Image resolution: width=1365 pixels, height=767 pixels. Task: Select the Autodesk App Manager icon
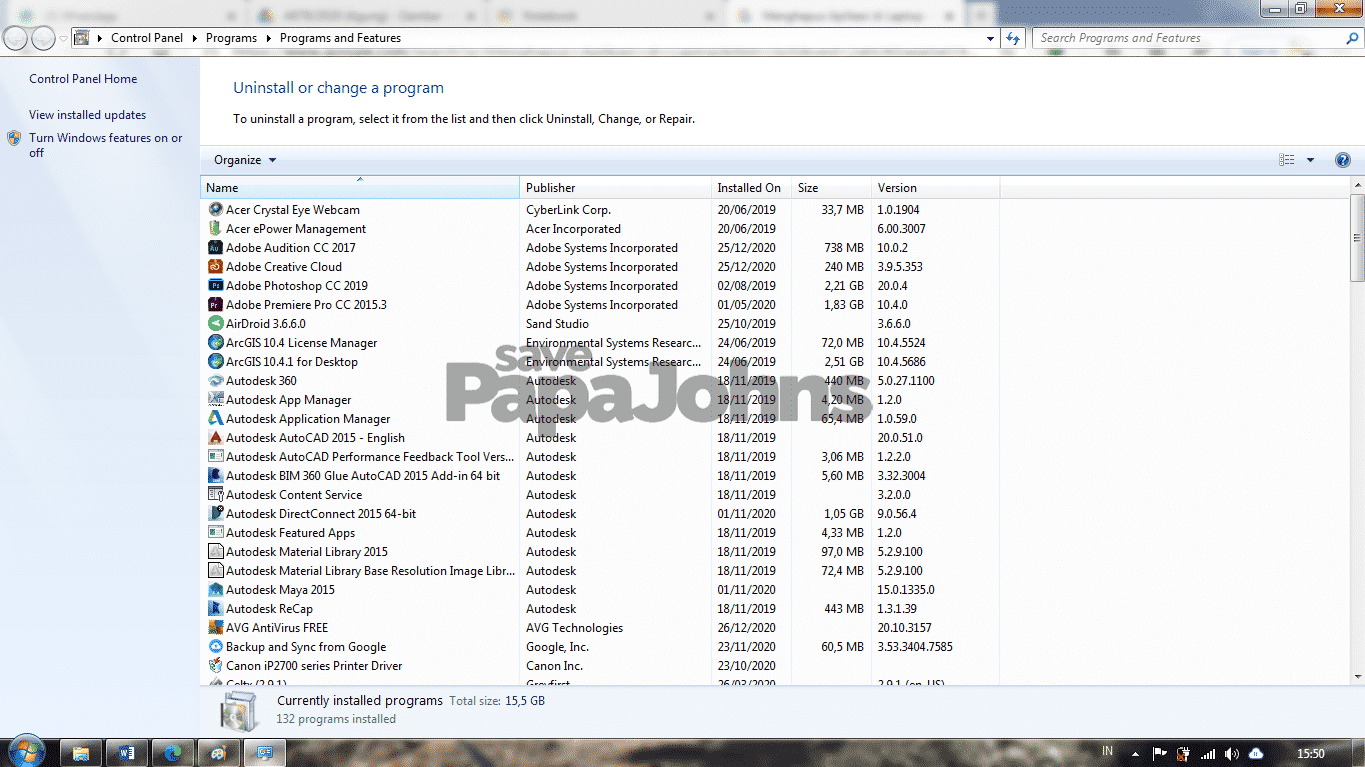(215, 400)
